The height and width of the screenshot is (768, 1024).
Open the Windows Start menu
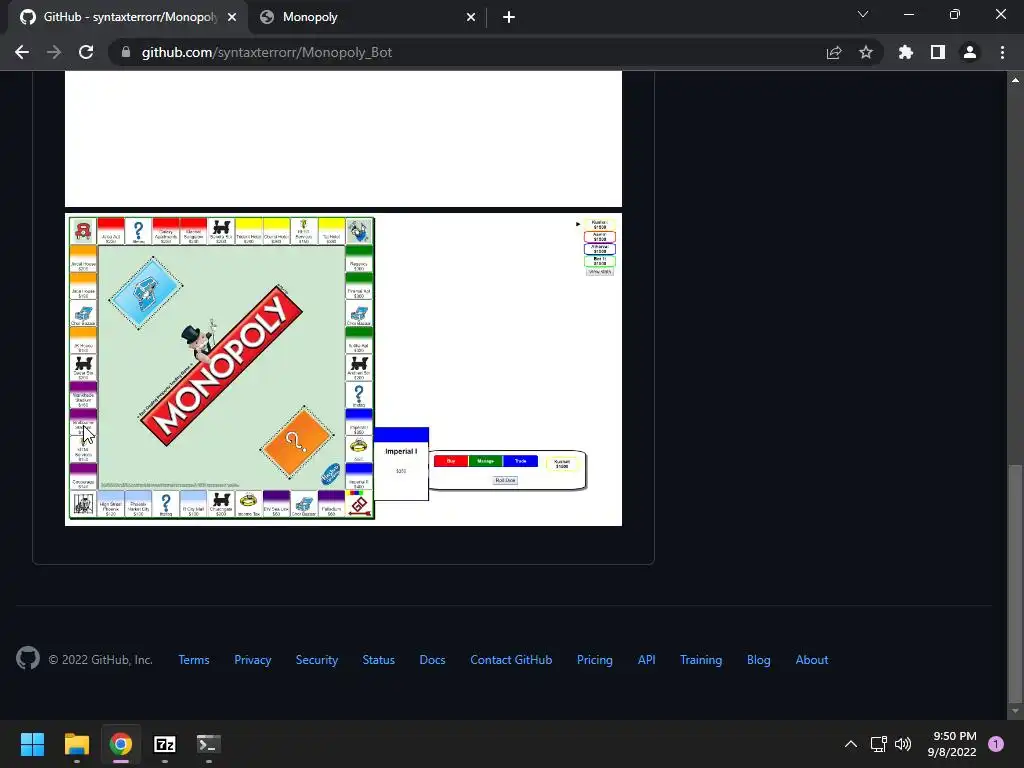[32, 744]
